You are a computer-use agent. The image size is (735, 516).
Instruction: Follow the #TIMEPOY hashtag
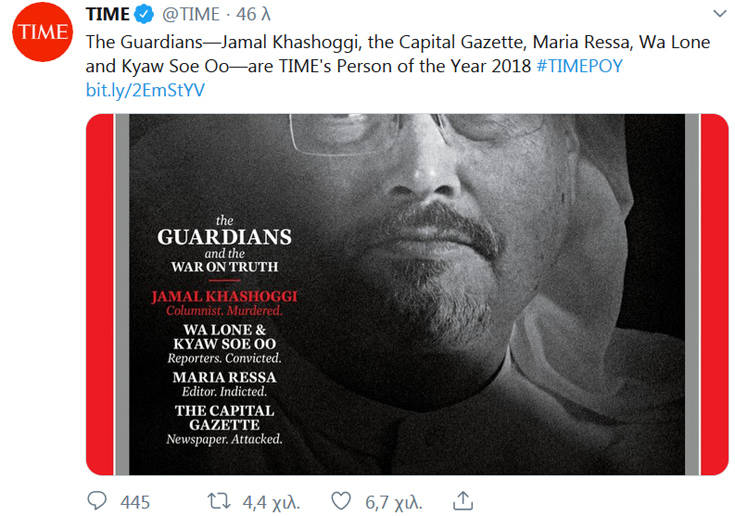point(578,66)
